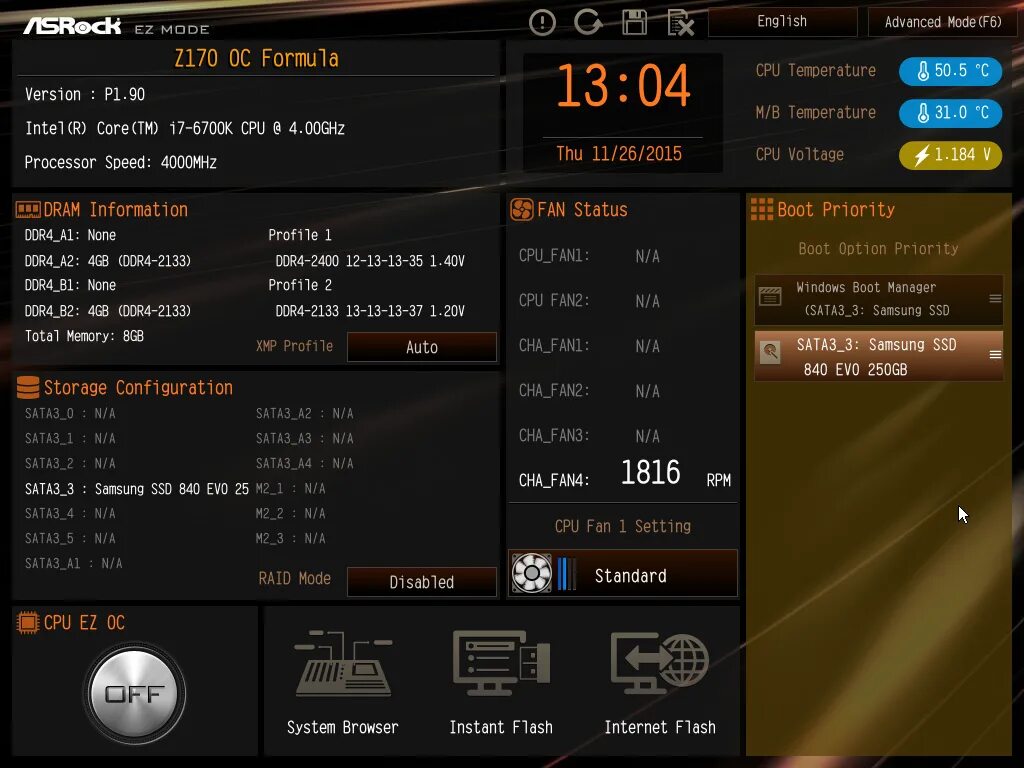
Task: Click the CHA_FAN4 1816 RPM reading
Action: pos(625,473)
